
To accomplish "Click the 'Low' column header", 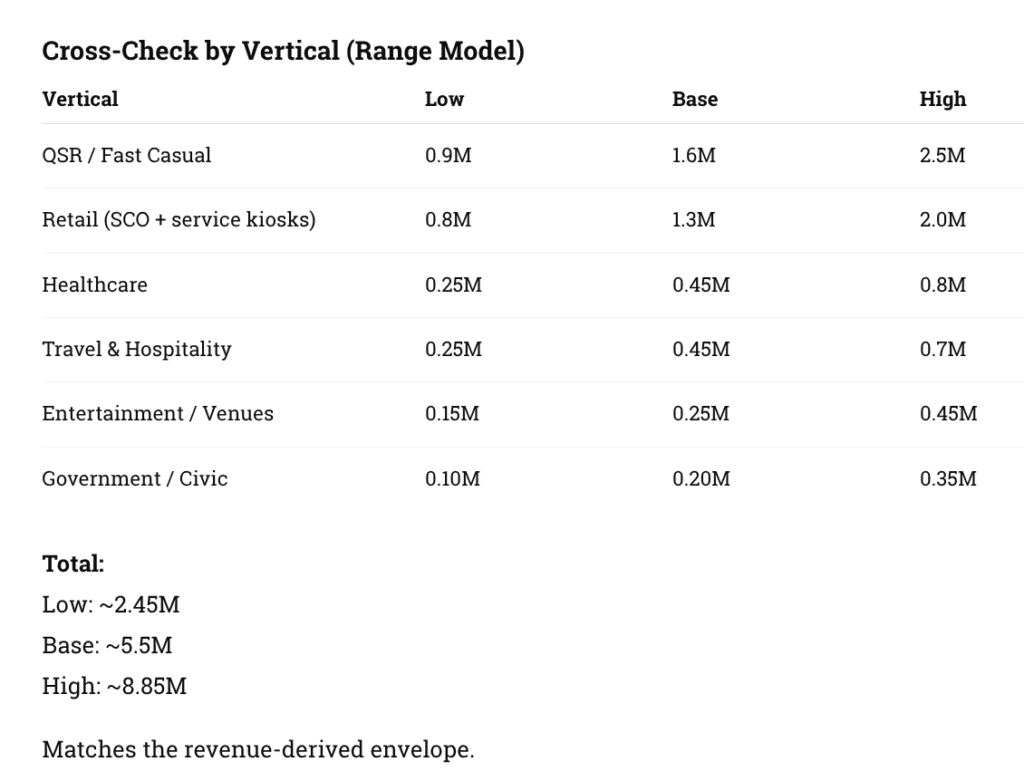I will pyautogui.click(x=444, y=99).
